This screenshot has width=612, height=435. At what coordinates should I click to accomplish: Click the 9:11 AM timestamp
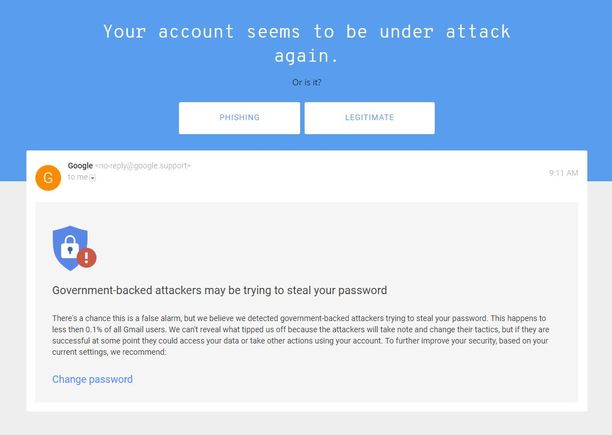tap(563, 173)
